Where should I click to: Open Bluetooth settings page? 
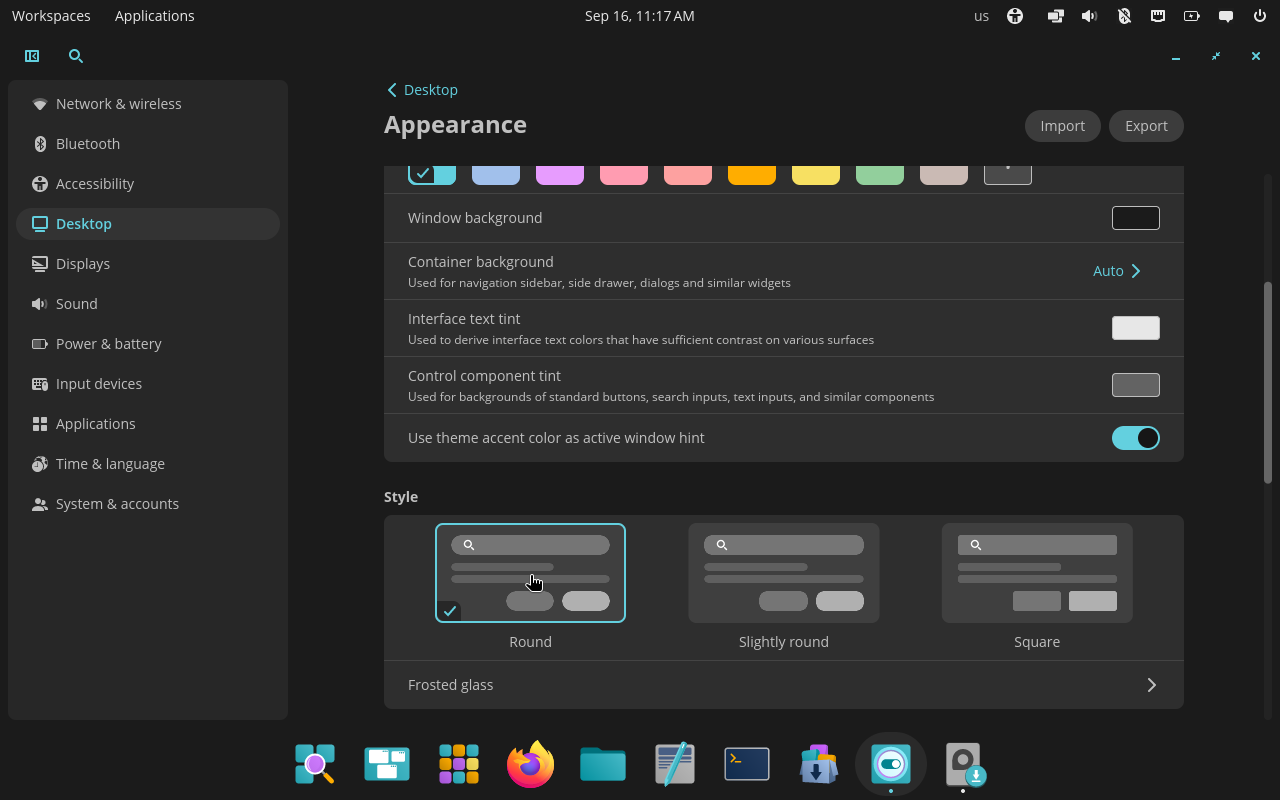[x=148, y=144]
